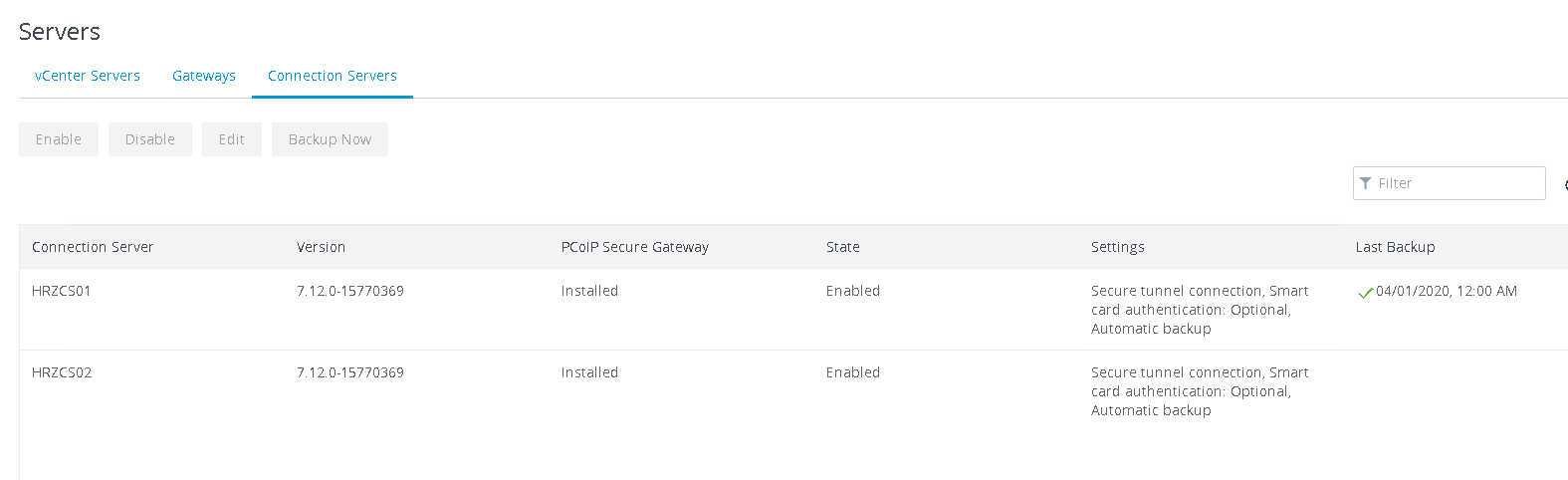
Task: Switch to the Gateways tab
Action: click(x=204, y=76)
